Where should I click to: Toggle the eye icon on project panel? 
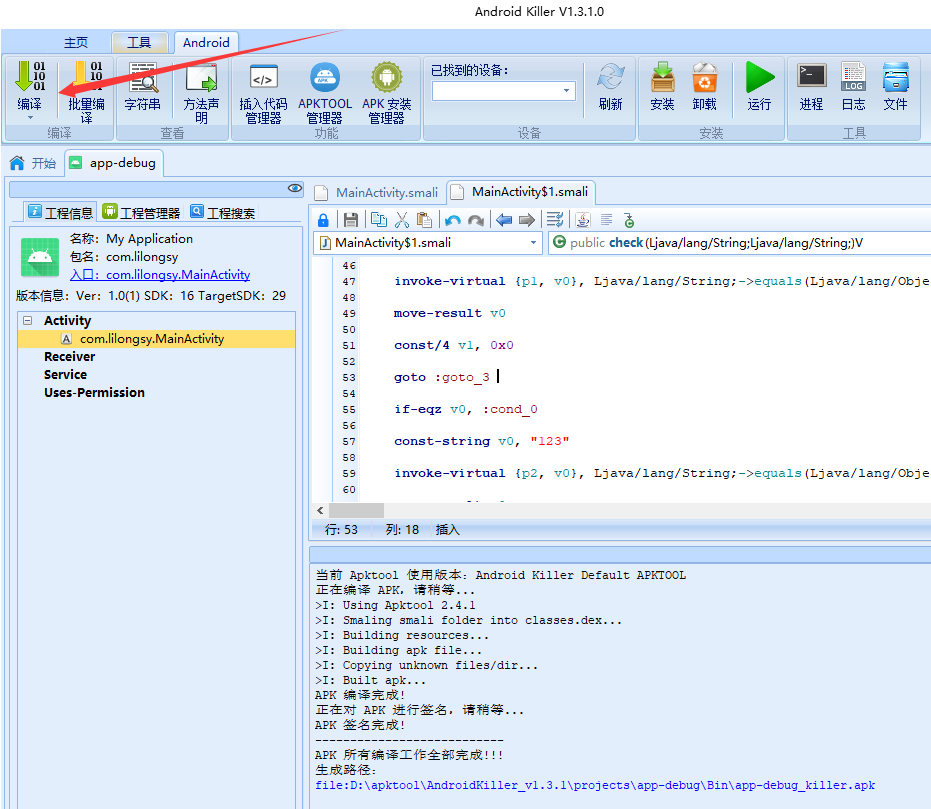click(x=294, y=188)
